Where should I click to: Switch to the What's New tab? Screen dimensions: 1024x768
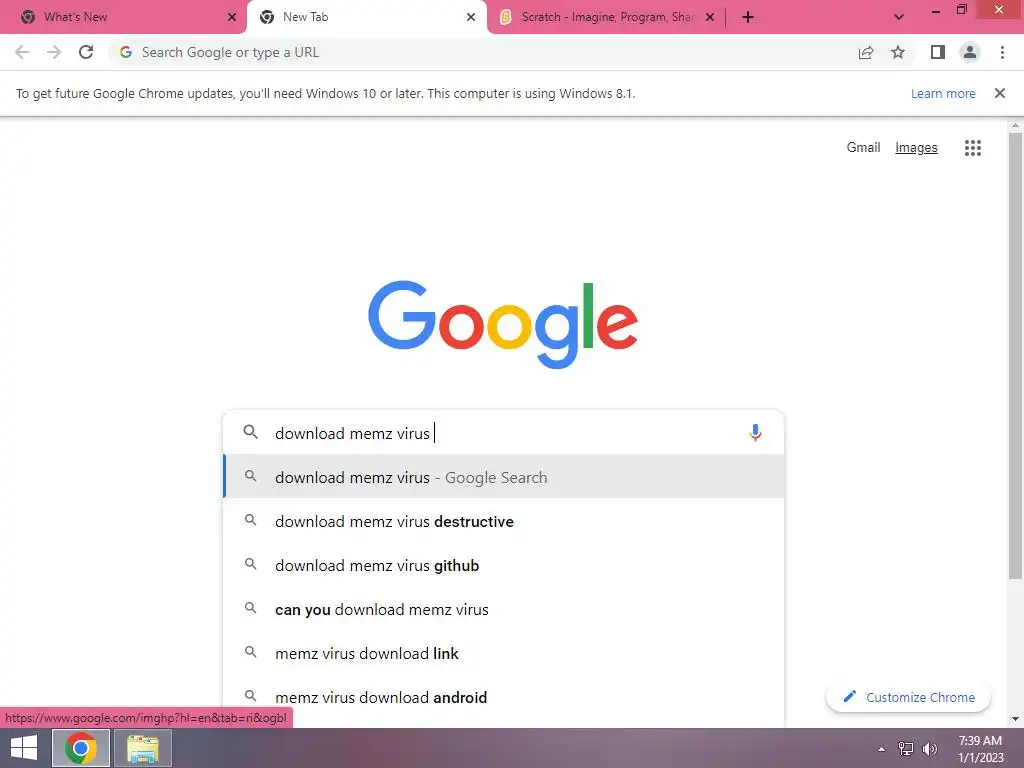[x=123, y=17]
